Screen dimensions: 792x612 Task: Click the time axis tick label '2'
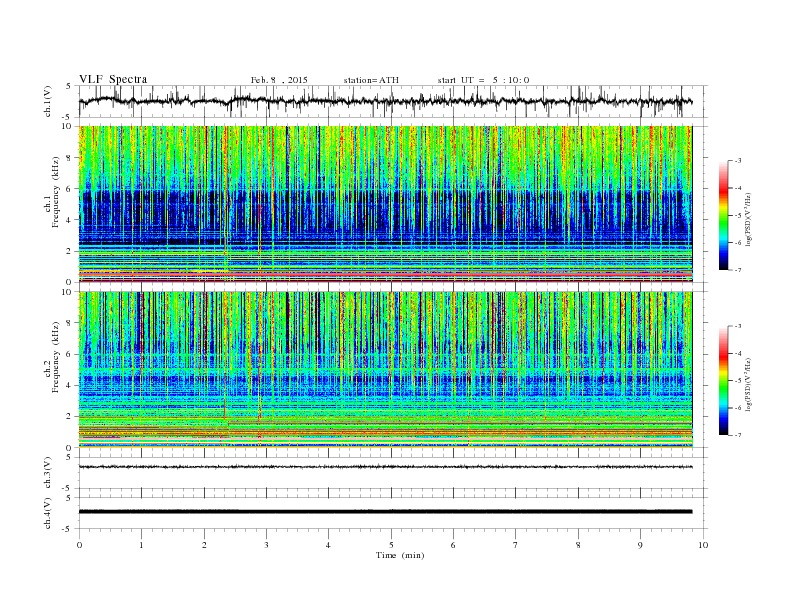[204, 545]
